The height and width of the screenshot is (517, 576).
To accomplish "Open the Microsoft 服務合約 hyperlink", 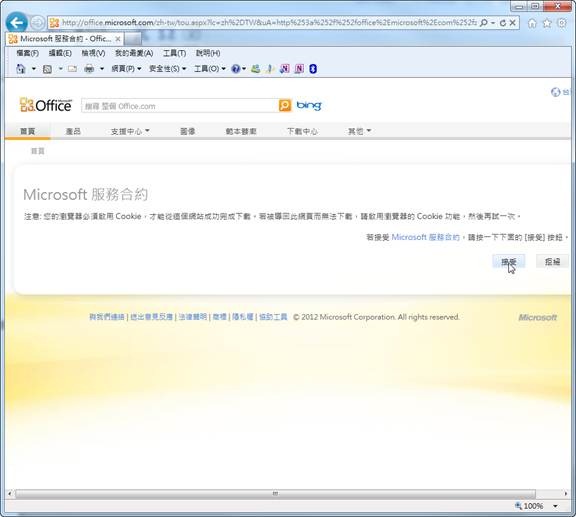I will pyautogui.click(x=425, y=237).
